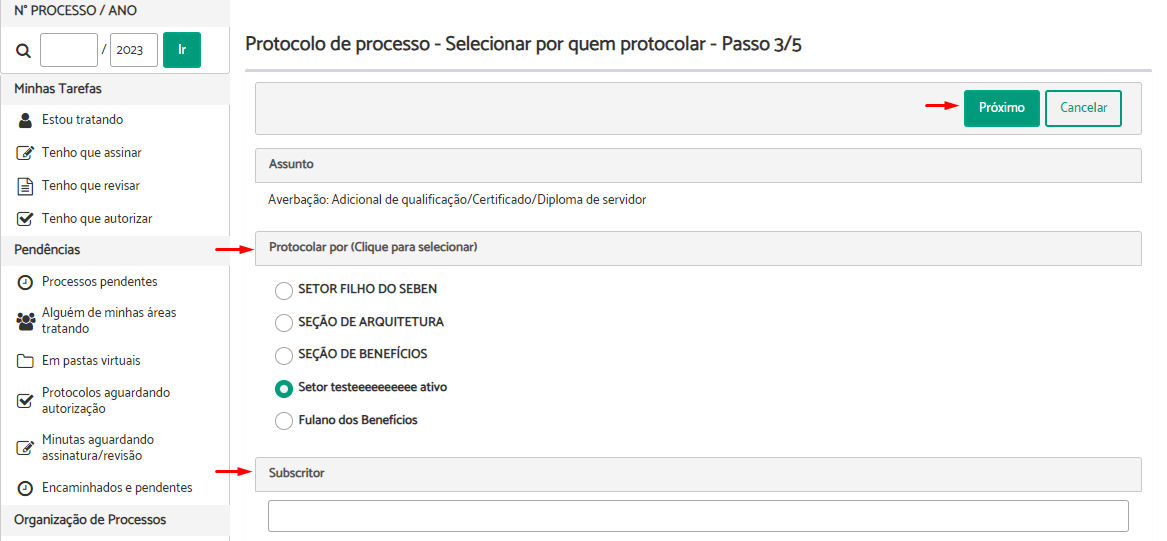
Task: Click the Próximo button
Action: [x=1001, y=108]
